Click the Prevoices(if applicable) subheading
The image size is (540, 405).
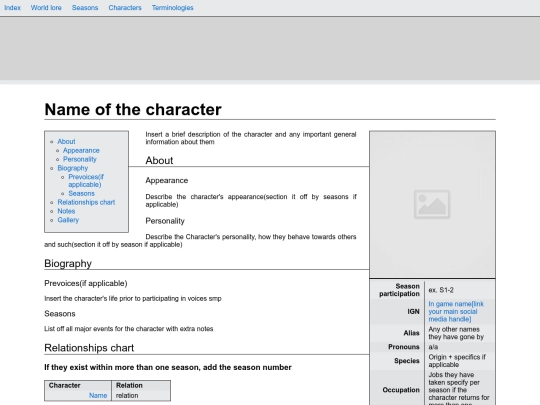[86, 283]
